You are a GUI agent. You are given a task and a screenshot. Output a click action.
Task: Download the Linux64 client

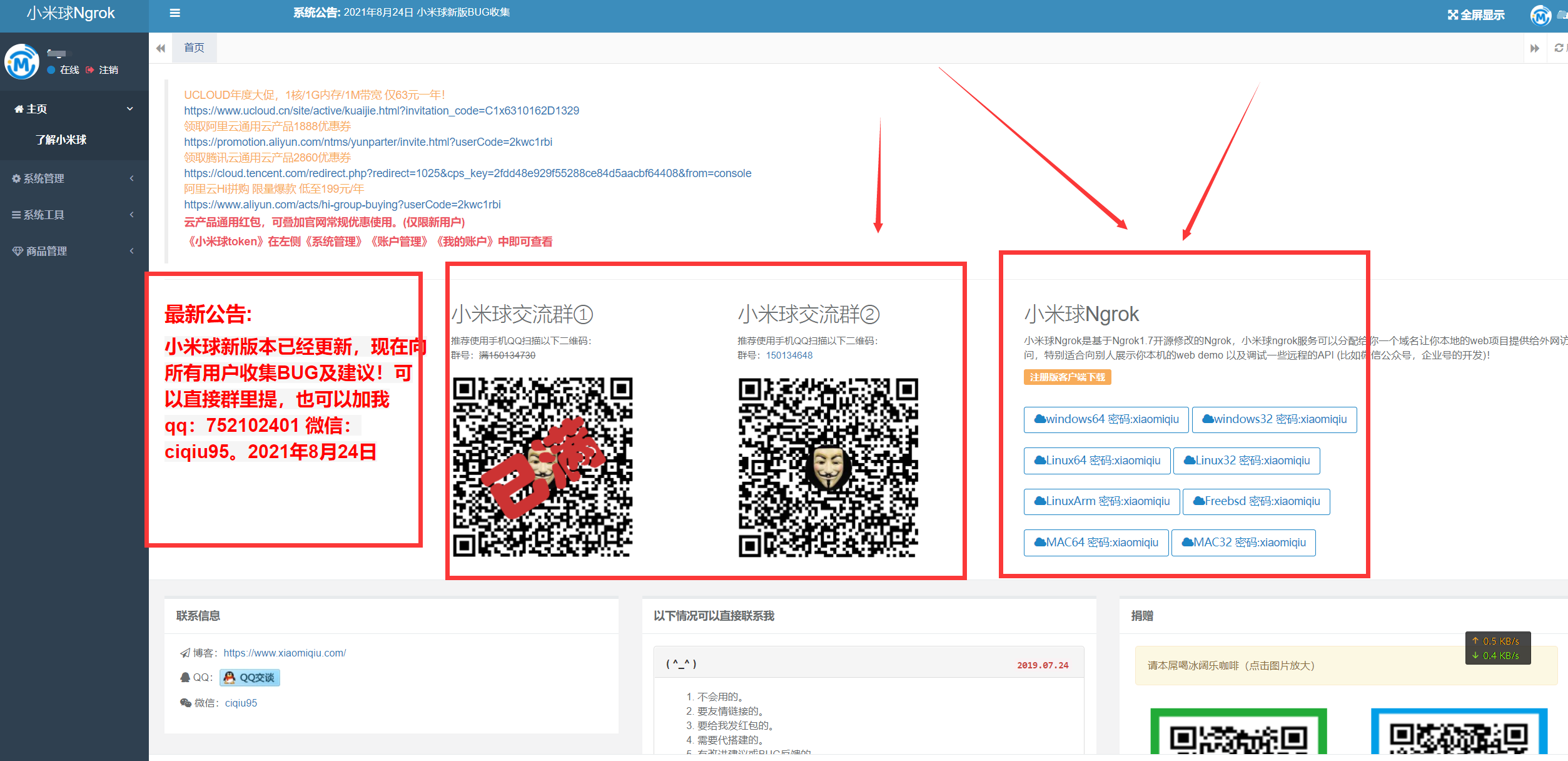[1096, 461]
